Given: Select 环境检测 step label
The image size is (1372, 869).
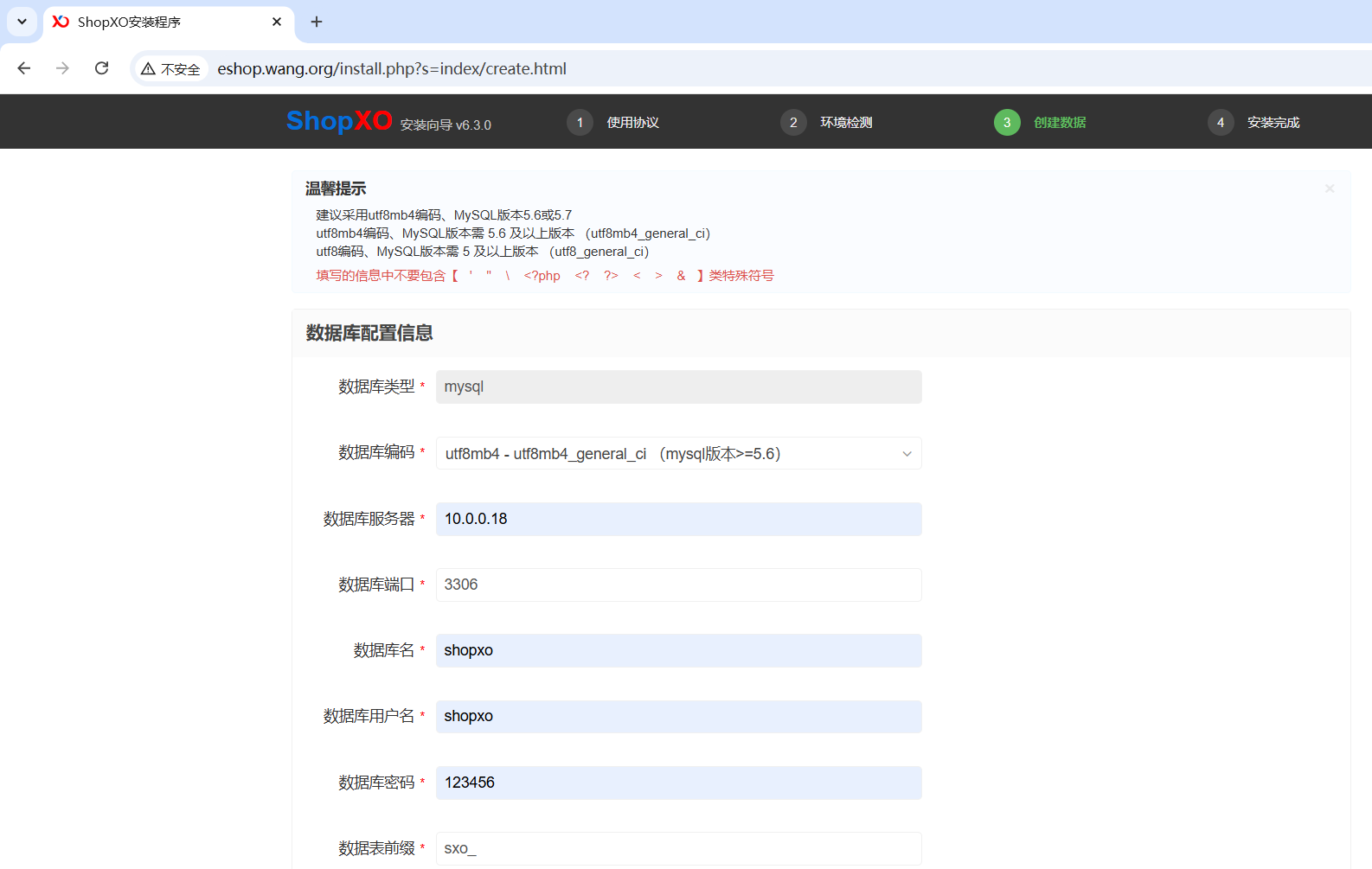Looking at the screenshot, I should pyautogui.click(x=846, y=123).
